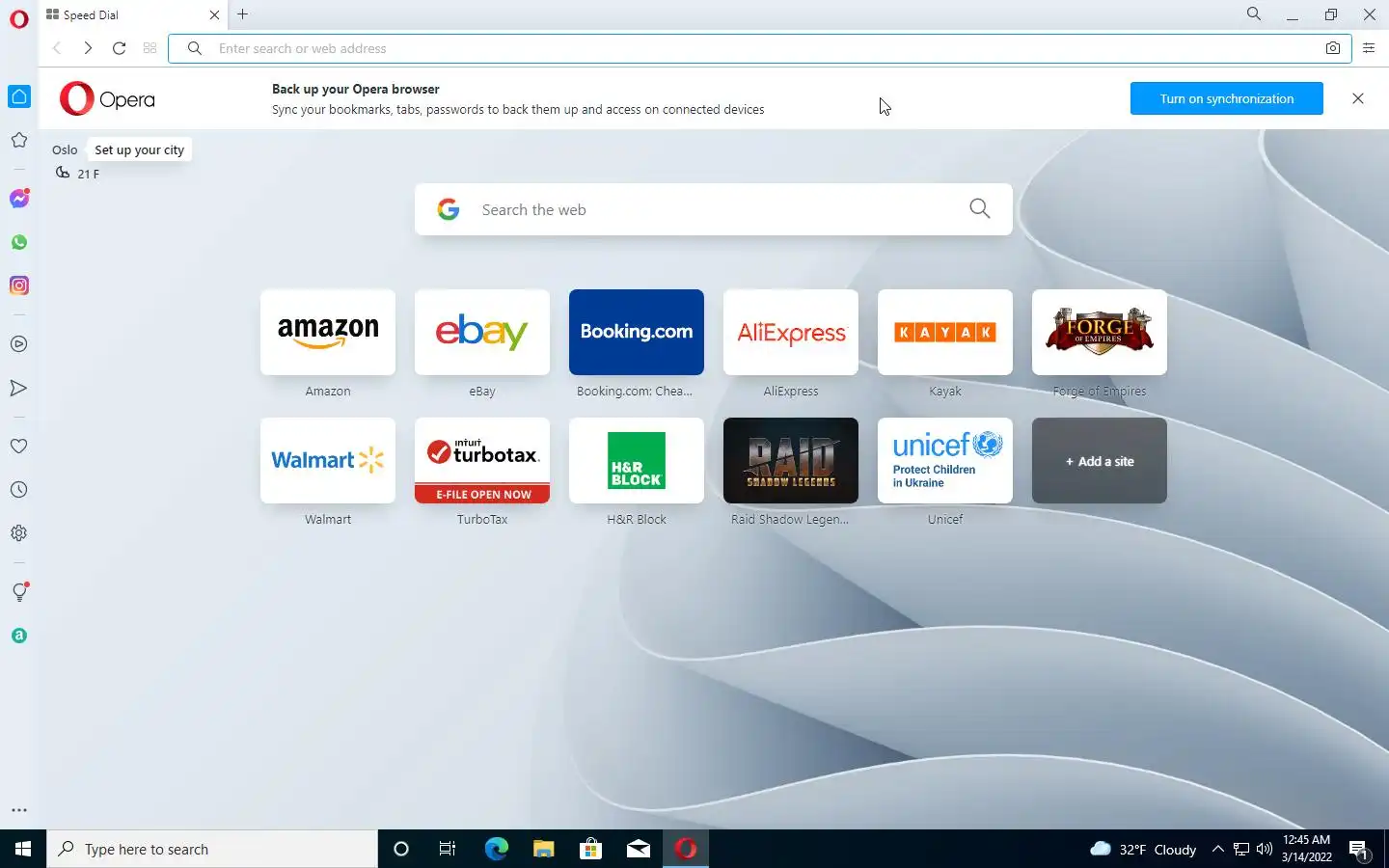Open the Player icon in sidebar
The width and height of the screenshot is (1389, 868).
tap(19, 344)
